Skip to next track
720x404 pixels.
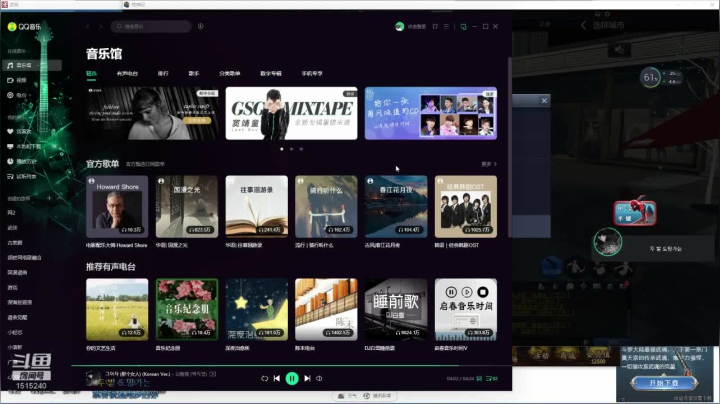click(x=307, y=378)
